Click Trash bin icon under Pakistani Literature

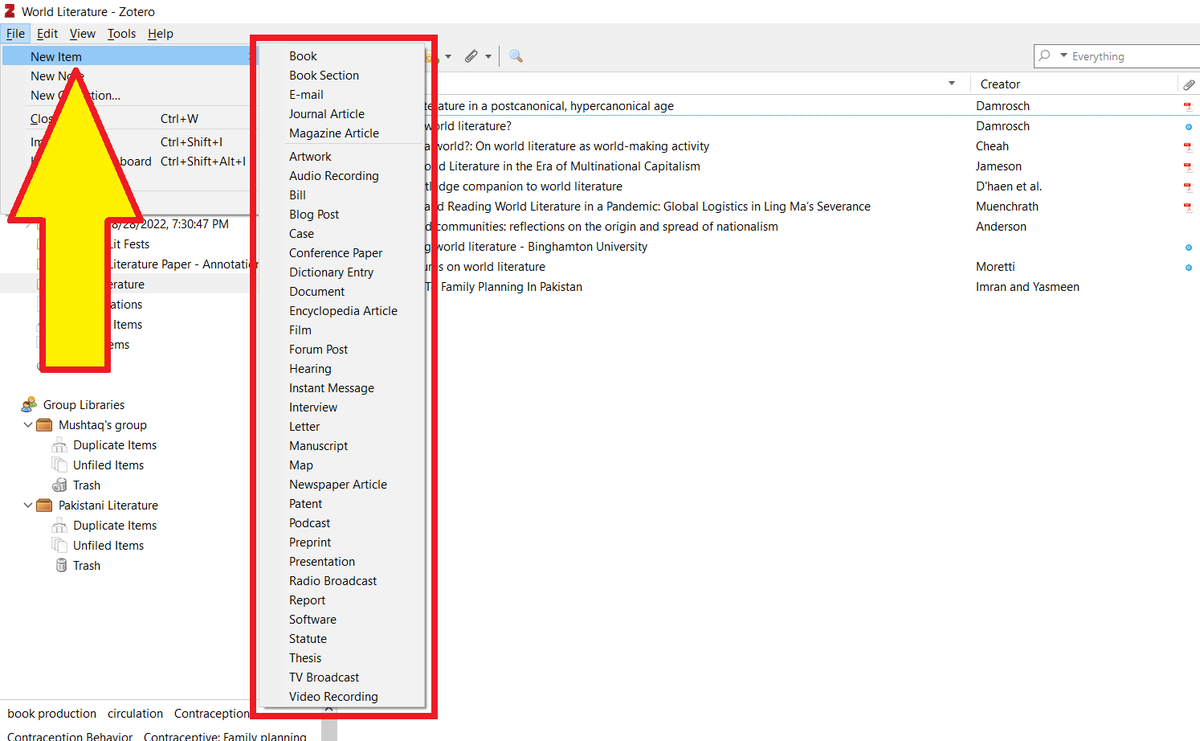click(59, 565)
